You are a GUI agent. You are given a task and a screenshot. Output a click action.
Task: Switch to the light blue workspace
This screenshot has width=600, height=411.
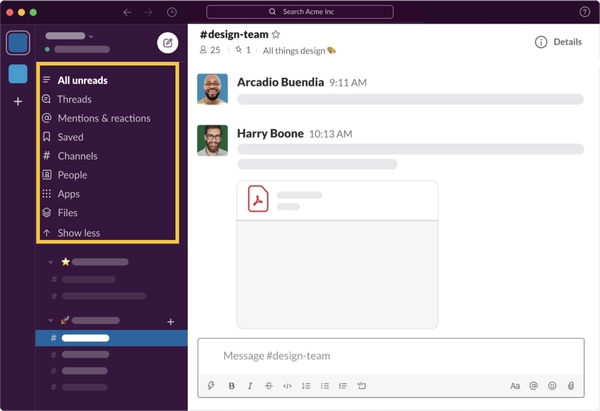click(x=18, y=74)
